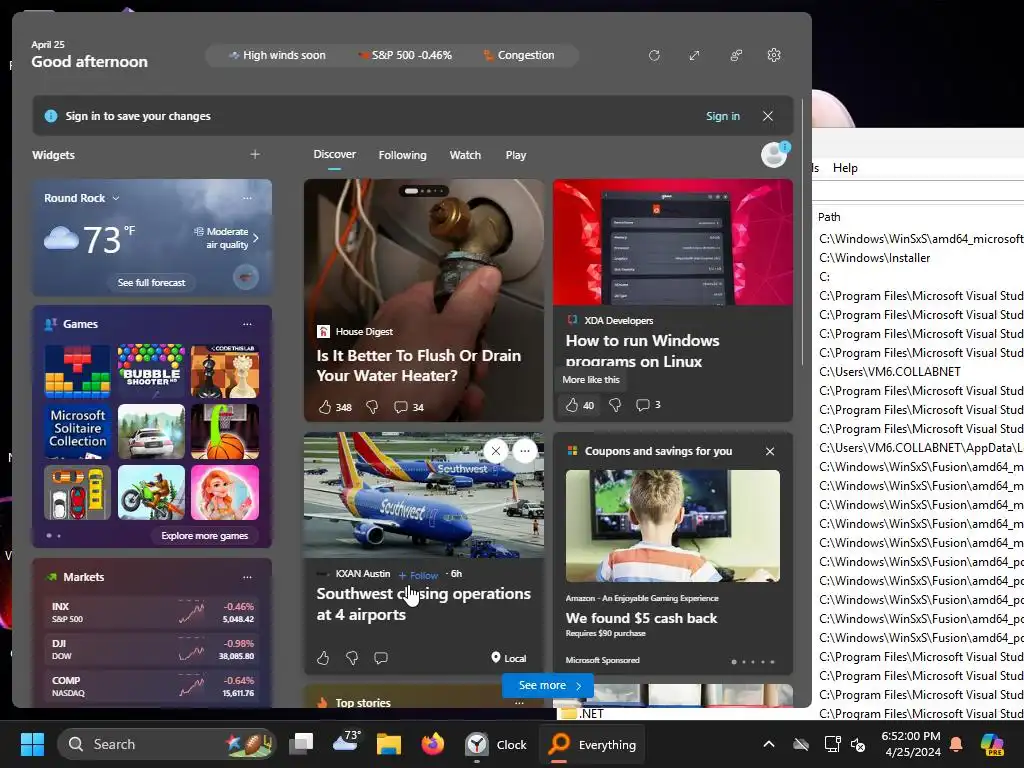
Task: Open DJI DOW market row
Action: tap(152, 649)
